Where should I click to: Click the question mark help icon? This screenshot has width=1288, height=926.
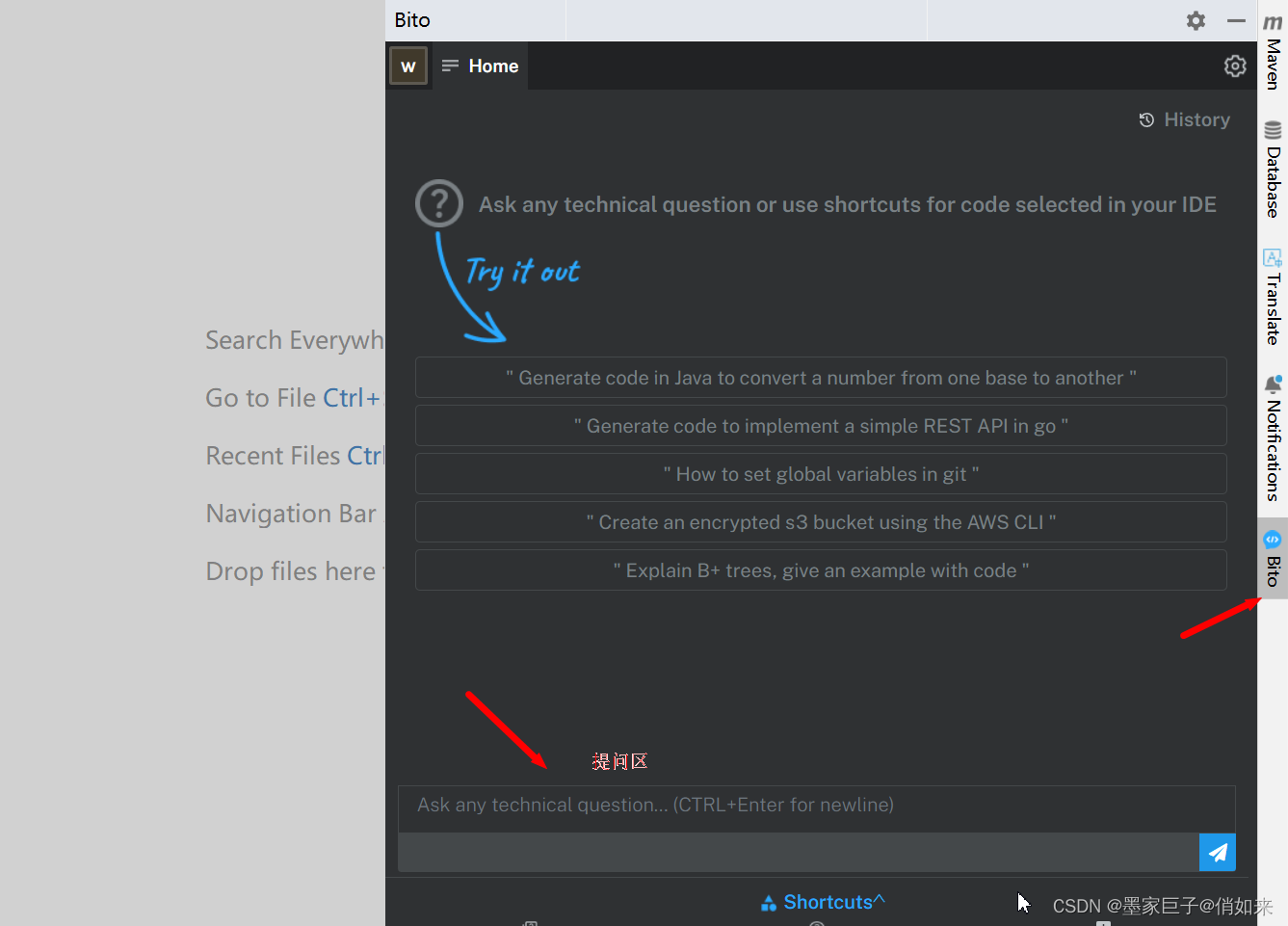439,203
